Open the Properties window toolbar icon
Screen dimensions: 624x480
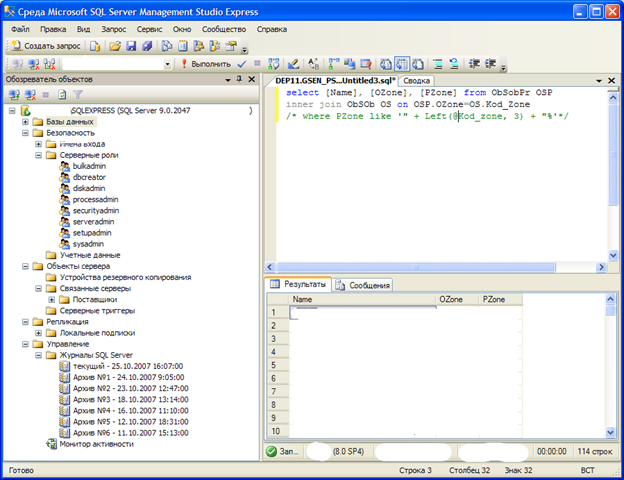[231, 46]
